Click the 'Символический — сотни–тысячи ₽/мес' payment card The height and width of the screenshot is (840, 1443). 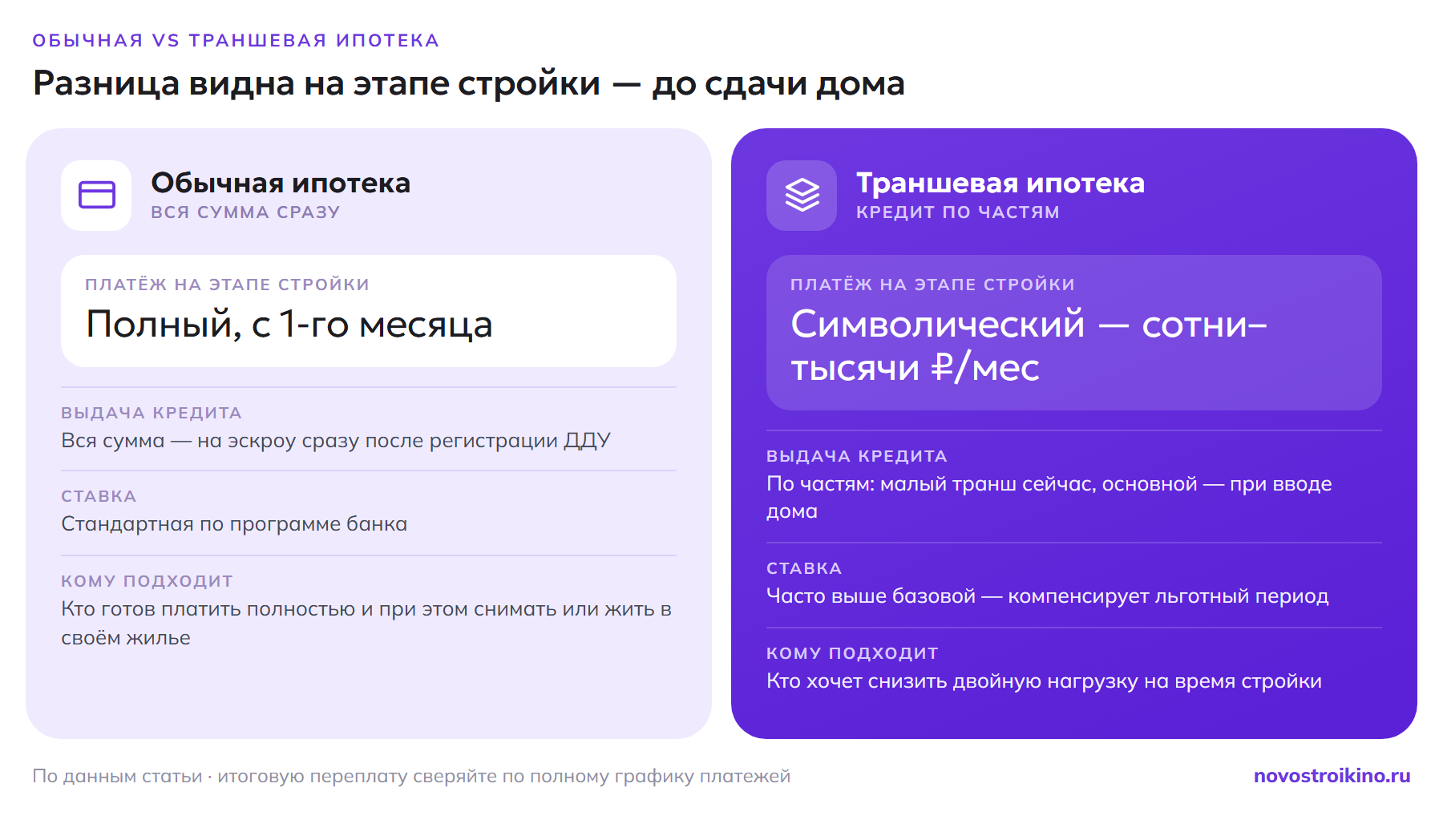click(1074, 333)
